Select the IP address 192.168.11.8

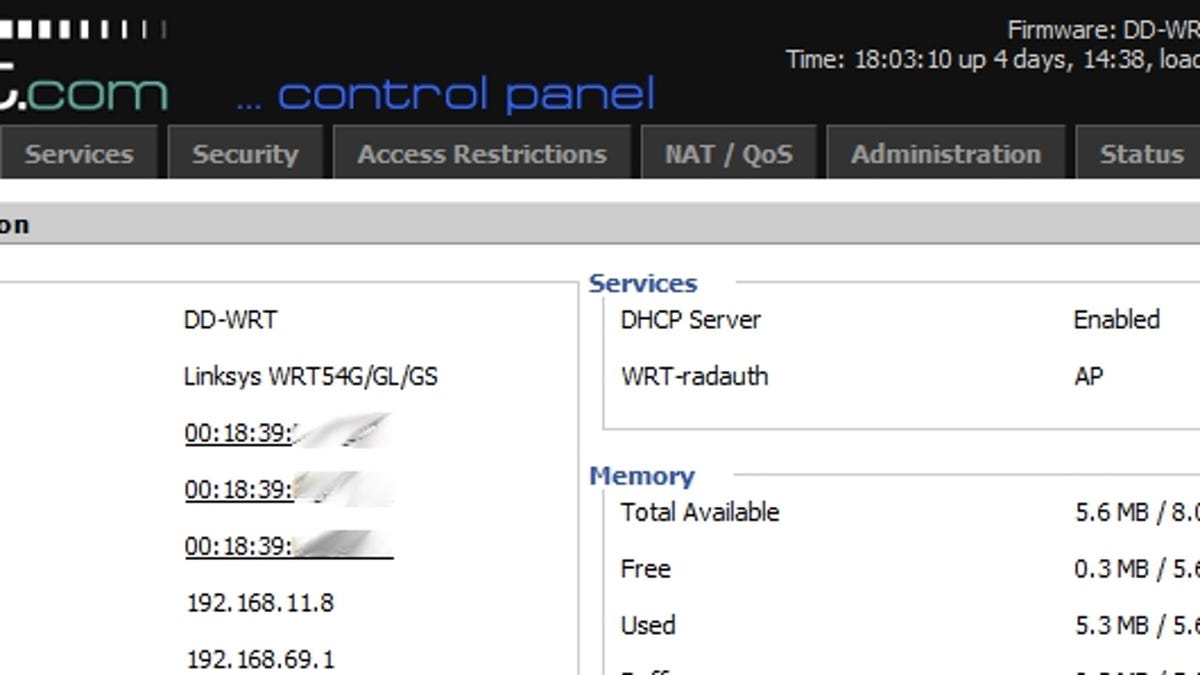(260, 603)
